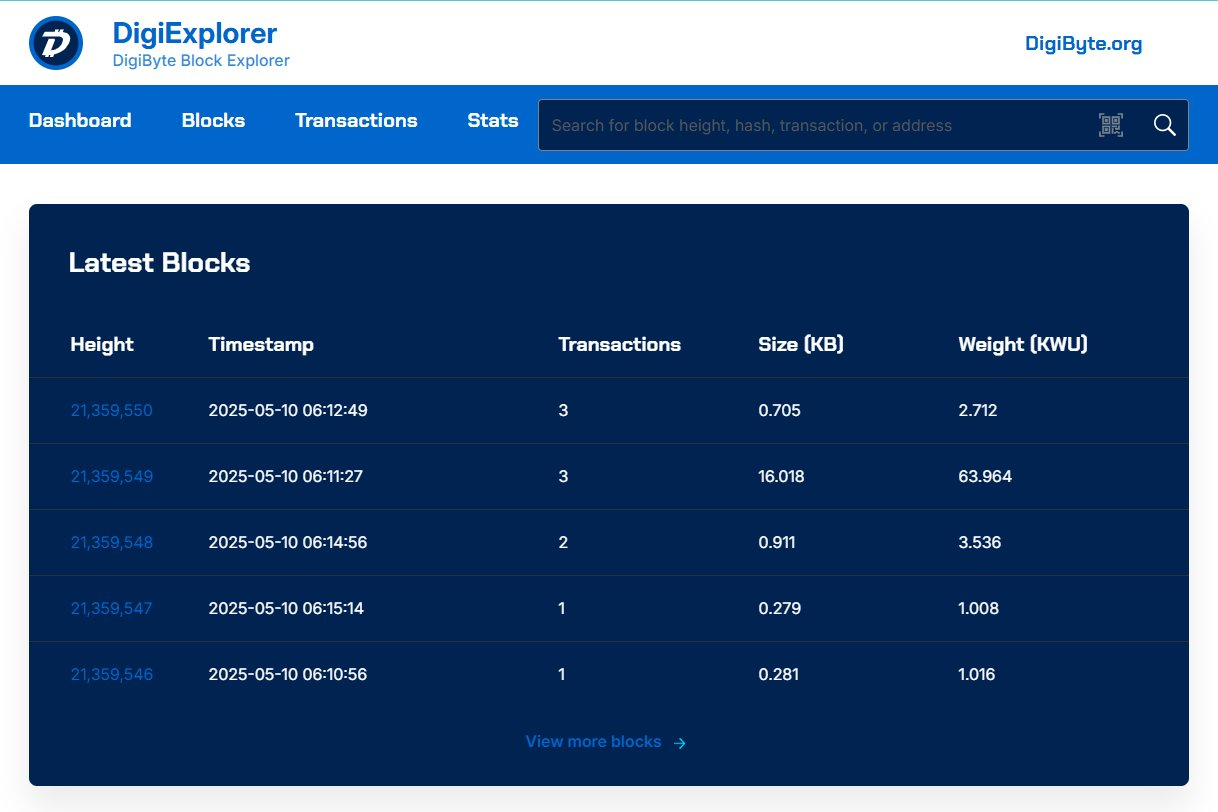The width and height of the screenshot is (1218, 812).
Task: Open block 21,359,550
Action: click(x=111, y=410)
